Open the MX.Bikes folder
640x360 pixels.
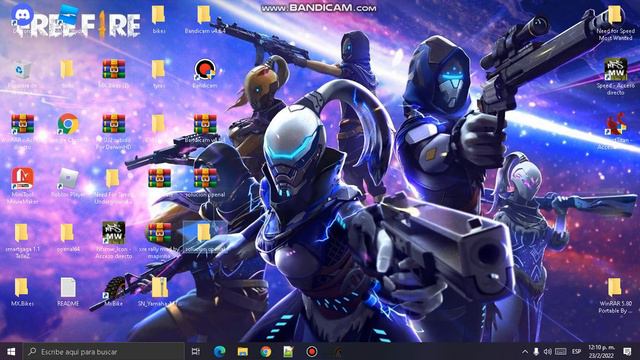(x=22, y=288)
